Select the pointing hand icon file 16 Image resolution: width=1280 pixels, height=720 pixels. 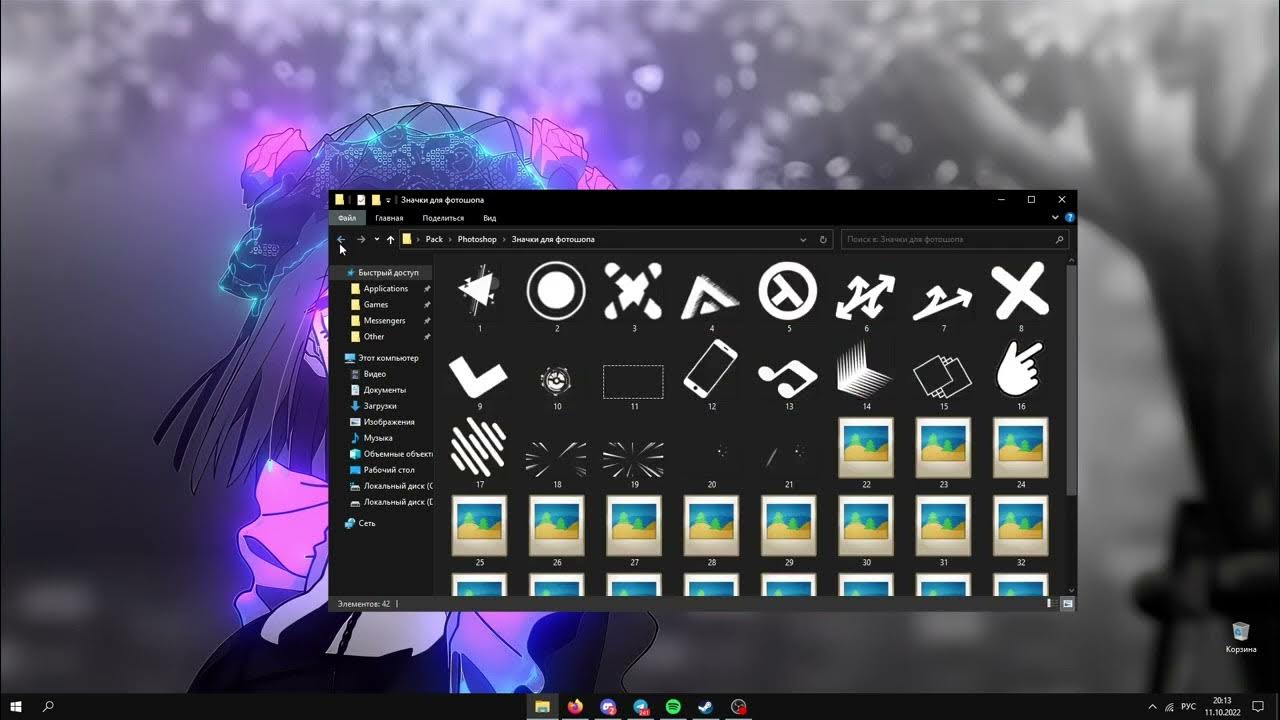pyautogui.click(x=1021, y=369)
